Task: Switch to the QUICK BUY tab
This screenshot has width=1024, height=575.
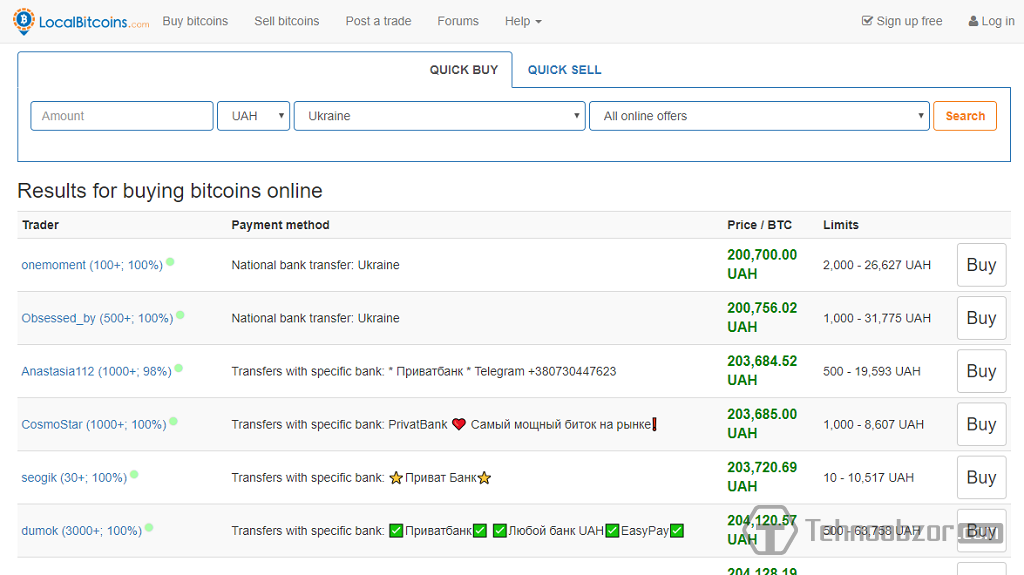Action: point(464,70)
